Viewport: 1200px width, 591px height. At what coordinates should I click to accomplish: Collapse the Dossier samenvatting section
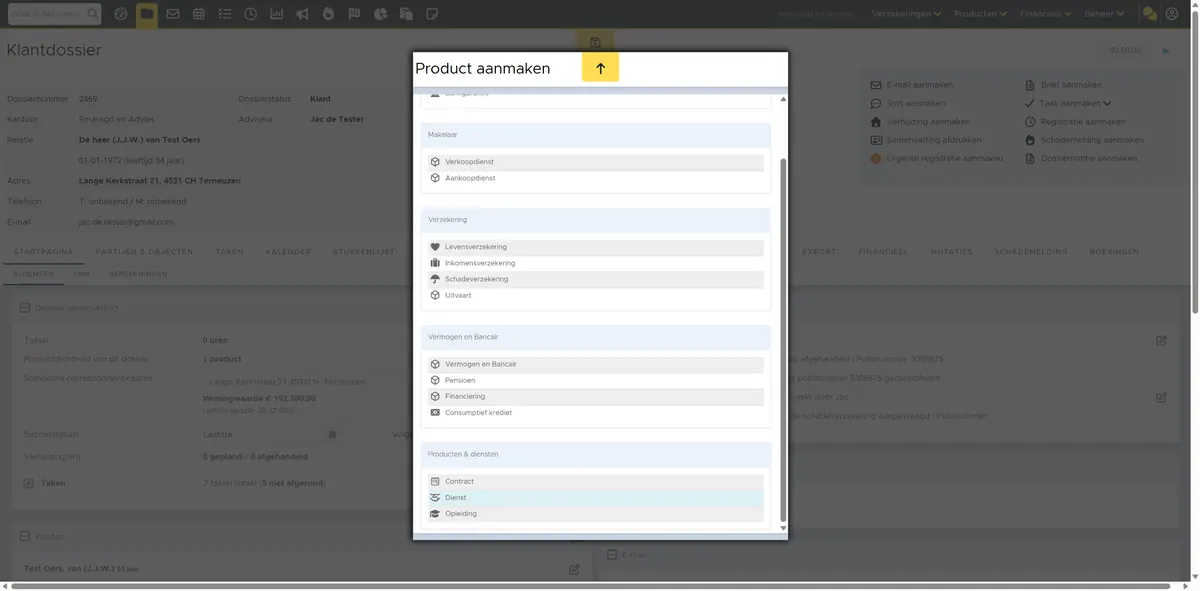[25, 308]
